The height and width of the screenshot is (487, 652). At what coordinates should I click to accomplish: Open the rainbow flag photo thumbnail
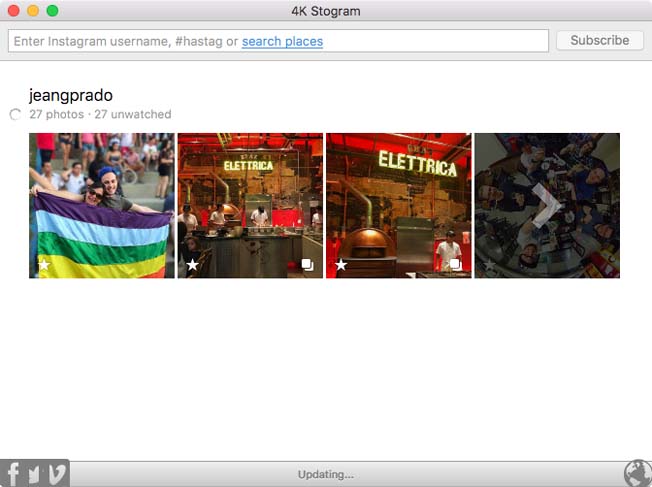[x=102, y=200]
